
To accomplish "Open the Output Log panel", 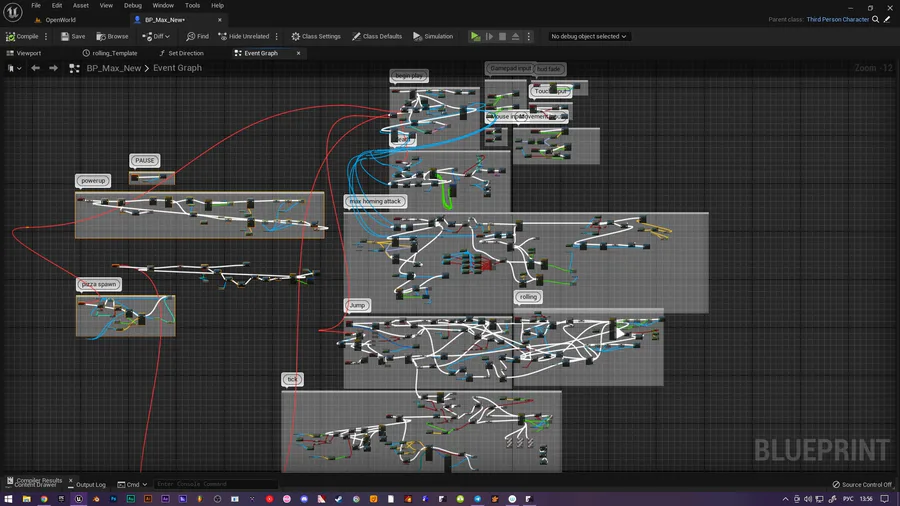I will pos(87,484).
